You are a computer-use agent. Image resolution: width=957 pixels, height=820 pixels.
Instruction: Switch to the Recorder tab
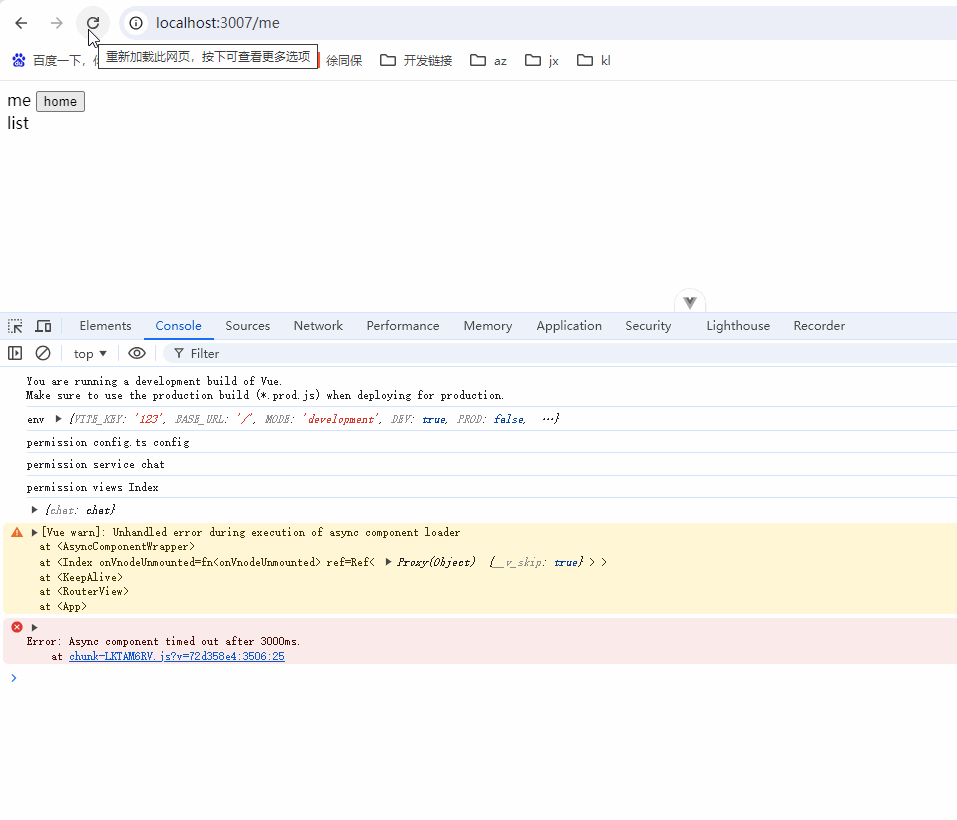click(x=819, y=326)
